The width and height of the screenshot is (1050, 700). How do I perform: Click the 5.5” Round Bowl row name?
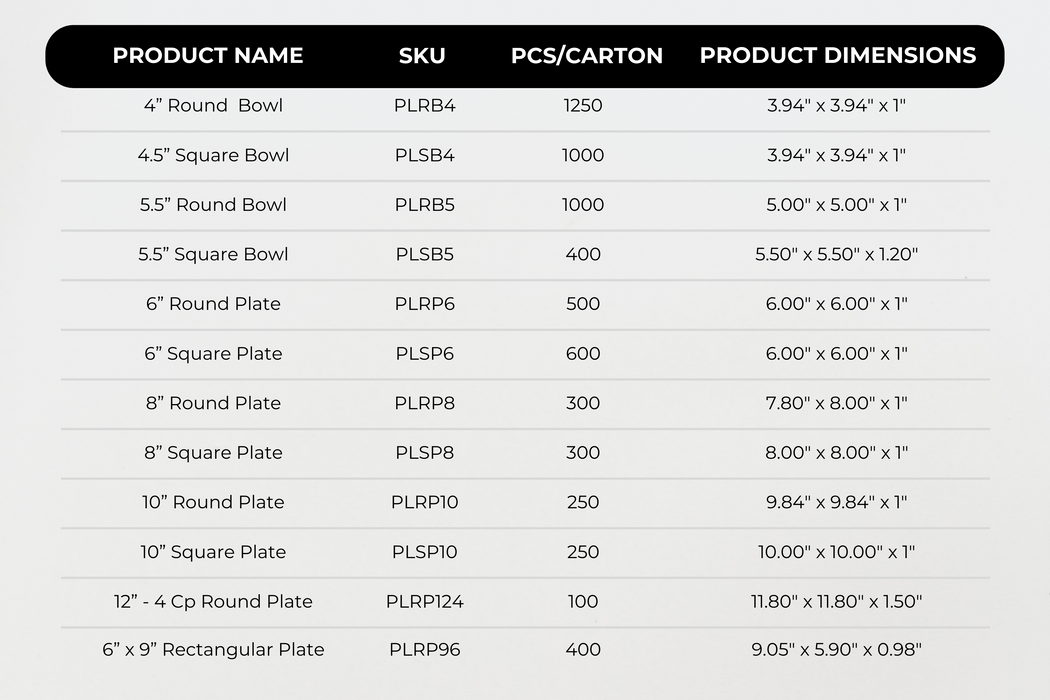click(213, 205)
